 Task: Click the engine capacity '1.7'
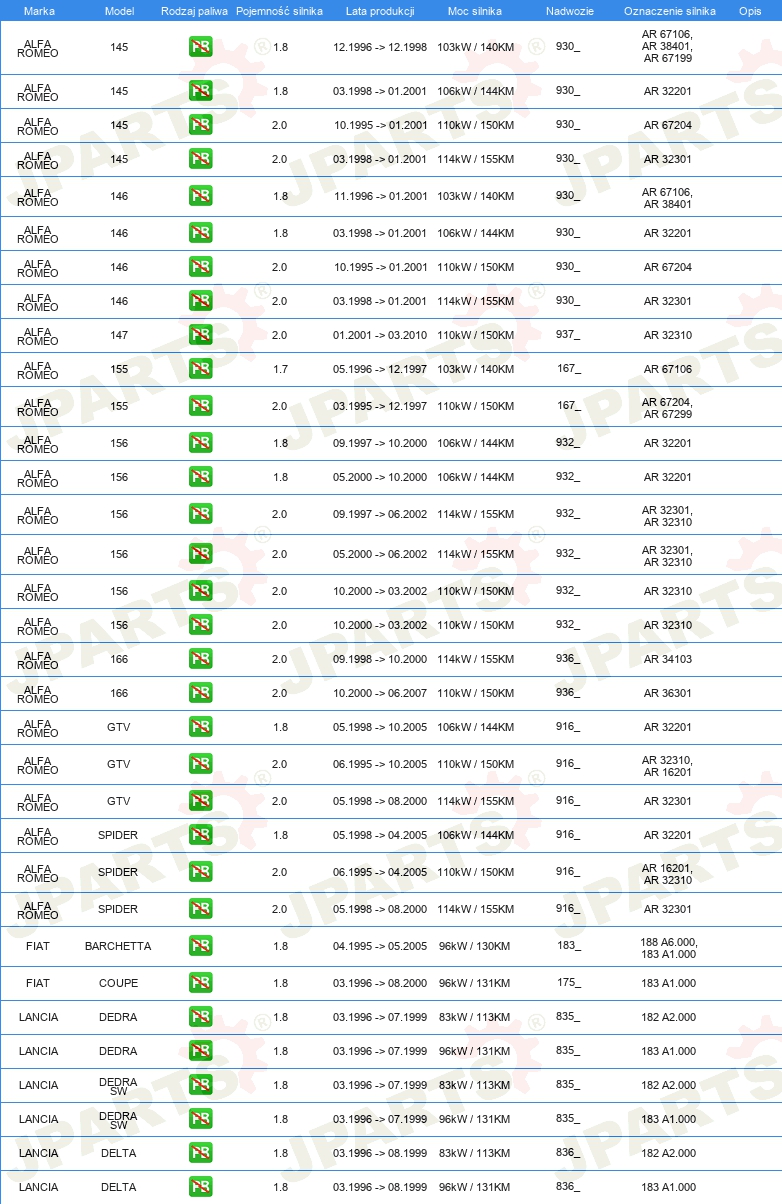(x=280, y=369)
